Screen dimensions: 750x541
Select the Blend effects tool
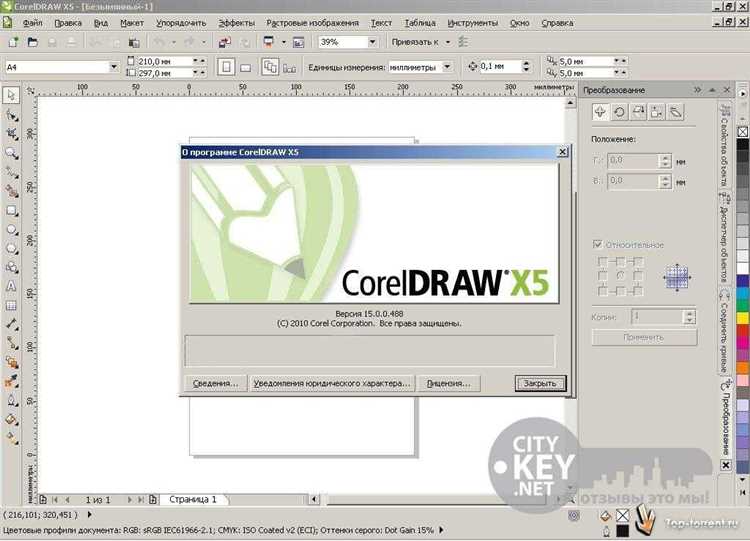(11, 362)
